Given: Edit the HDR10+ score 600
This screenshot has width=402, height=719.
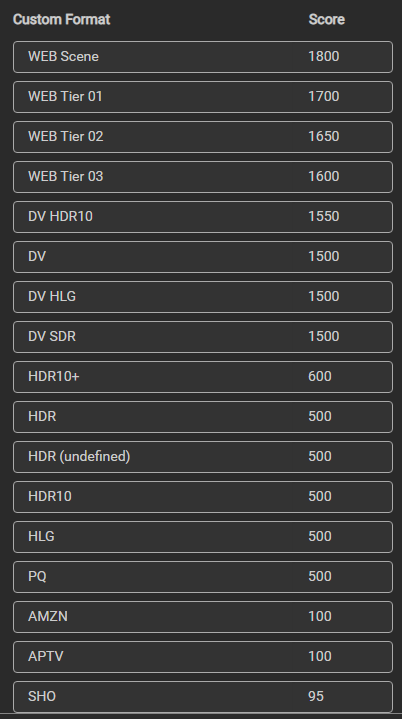Looking at the screenshot, I should click(320, 377).
